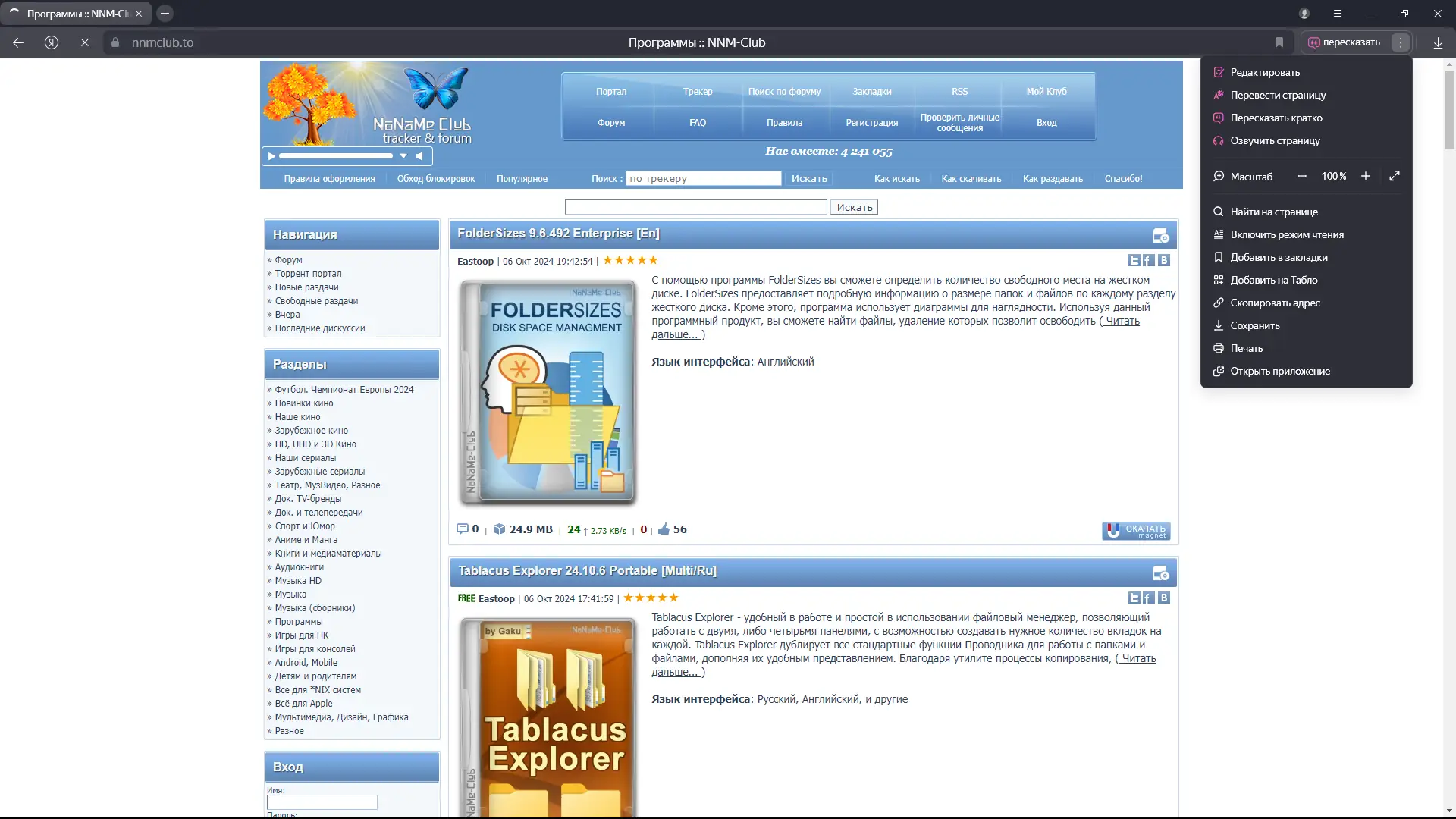
Task: Share FolderSizes post via Facebook icon
Action: [1148, 260]
